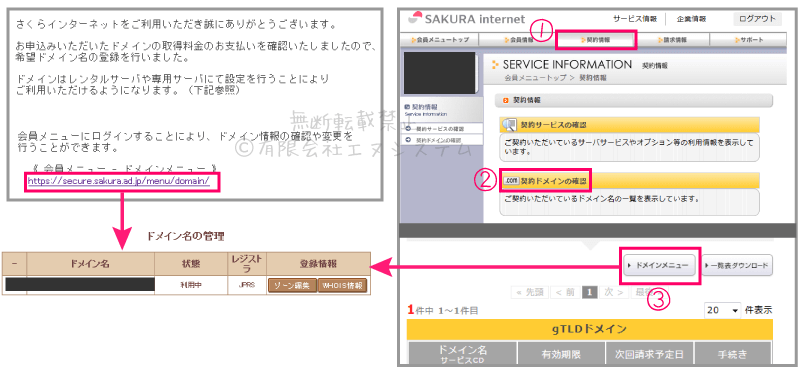
Task: Click the orange square icon beside the 契約情報 heading
Action: (x=506, y=101)
